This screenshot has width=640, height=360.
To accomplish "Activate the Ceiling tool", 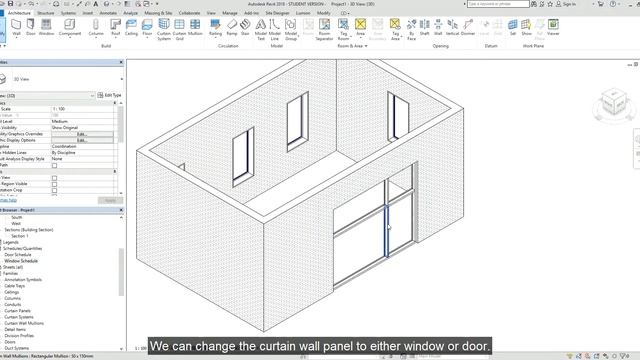I will pos(131,28).
